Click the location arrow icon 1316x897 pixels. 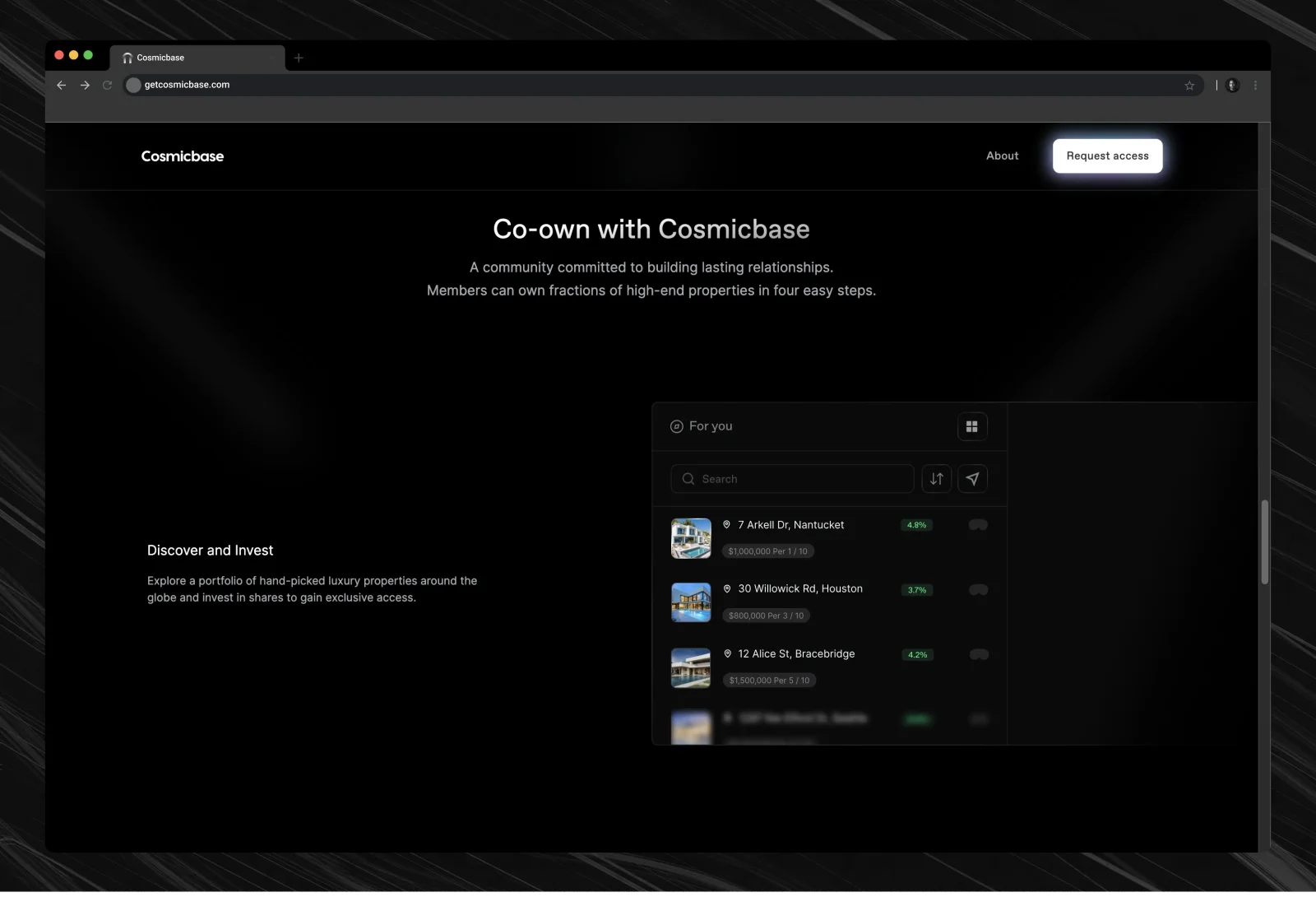pos(973,479)
